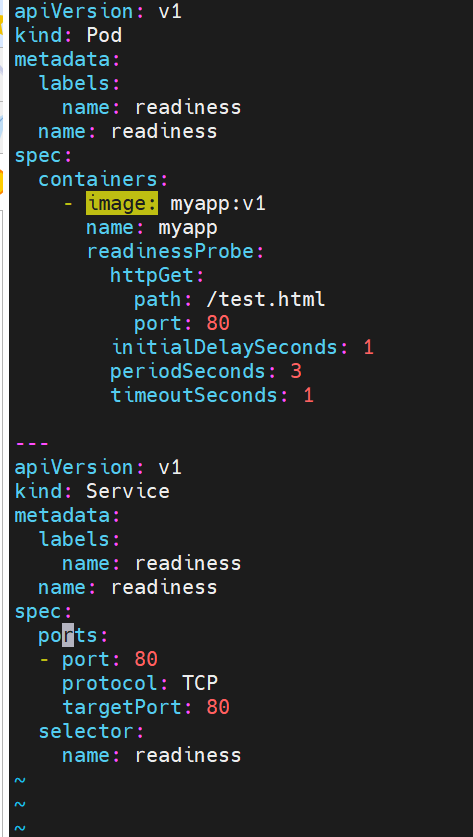Click the 'Service' value after kind
This screenshot has height=837, width=473.
(x=128, y=491)
